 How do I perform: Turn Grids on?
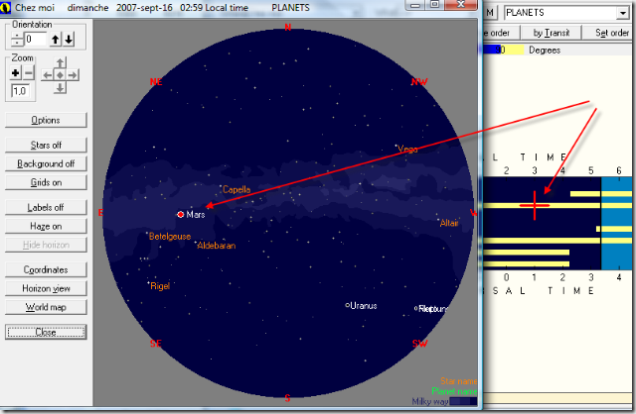46,183
